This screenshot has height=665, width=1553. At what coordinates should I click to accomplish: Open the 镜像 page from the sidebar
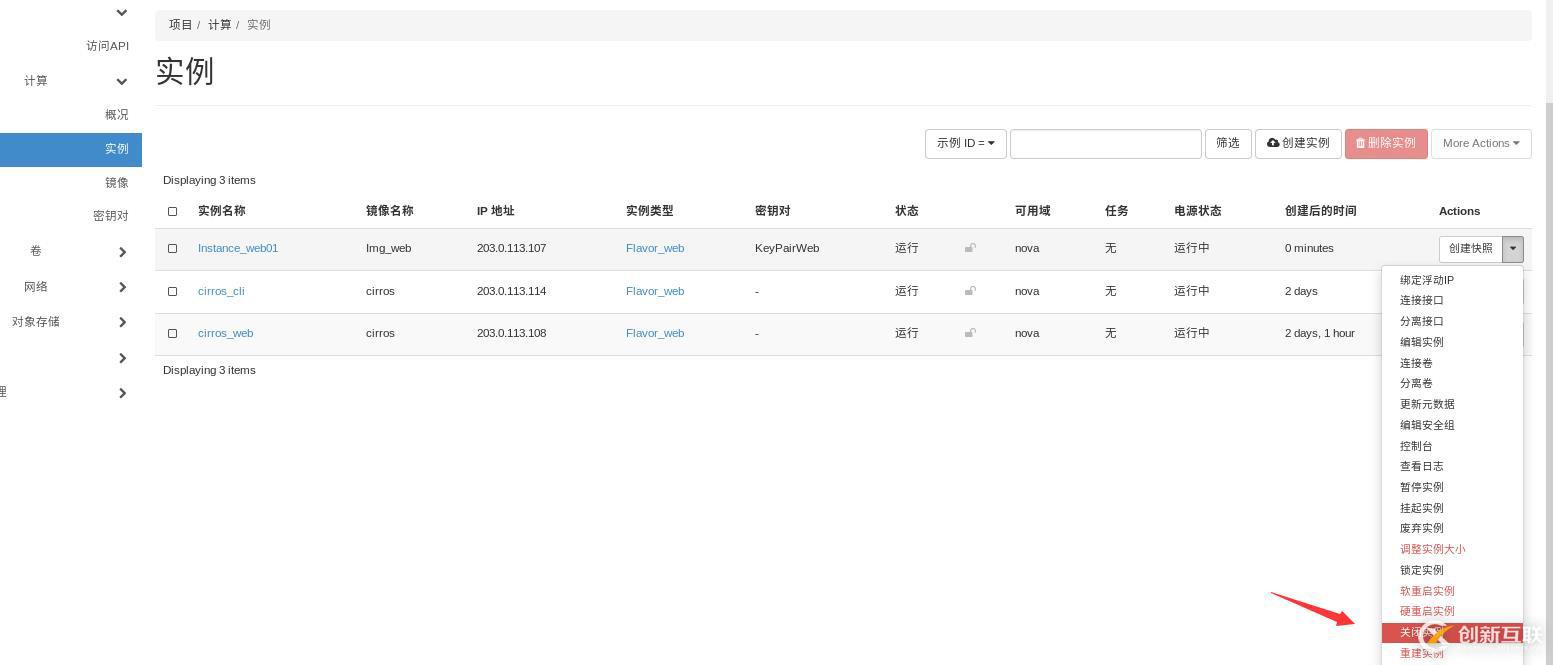click(116, 182)
